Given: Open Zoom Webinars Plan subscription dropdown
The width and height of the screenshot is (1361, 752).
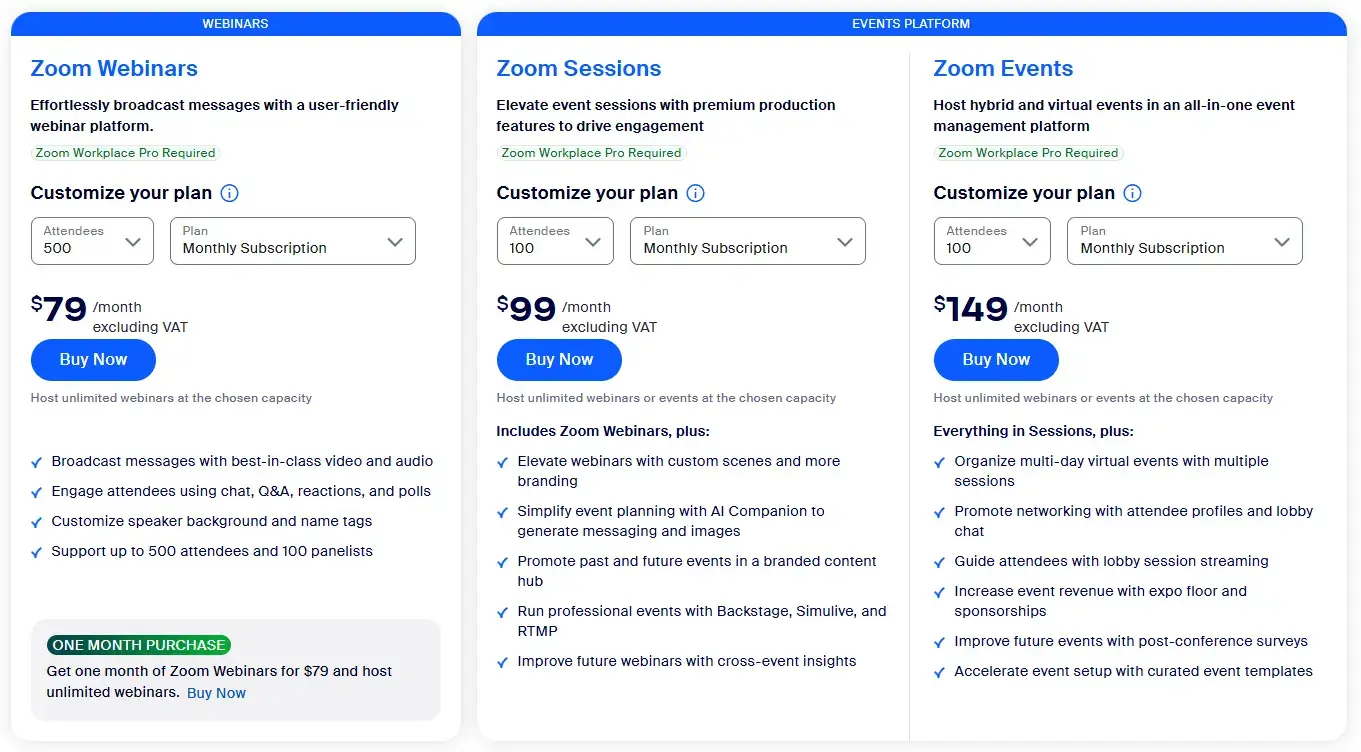Looking at the screenshot, I should 292,241.
